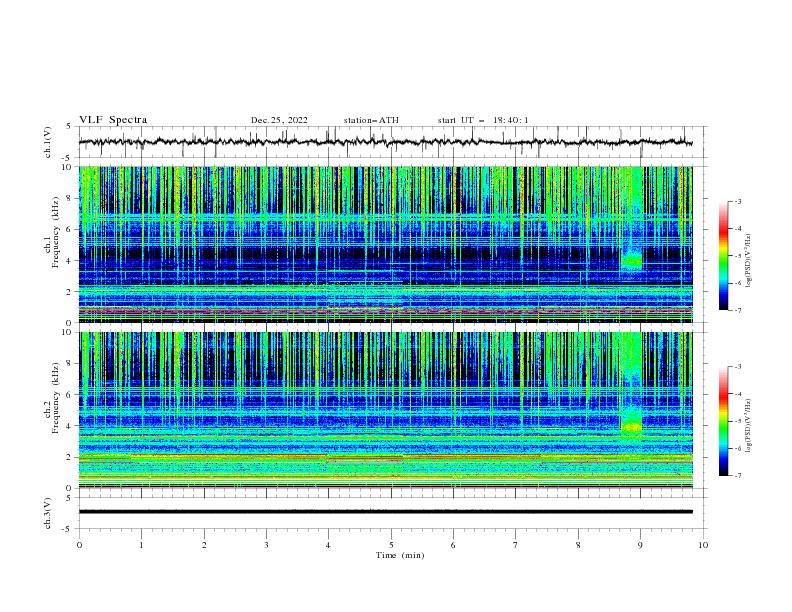792x612 pixels.
Task: Click the ch.1 PSD color scale bar
Action: pos(723,255)
